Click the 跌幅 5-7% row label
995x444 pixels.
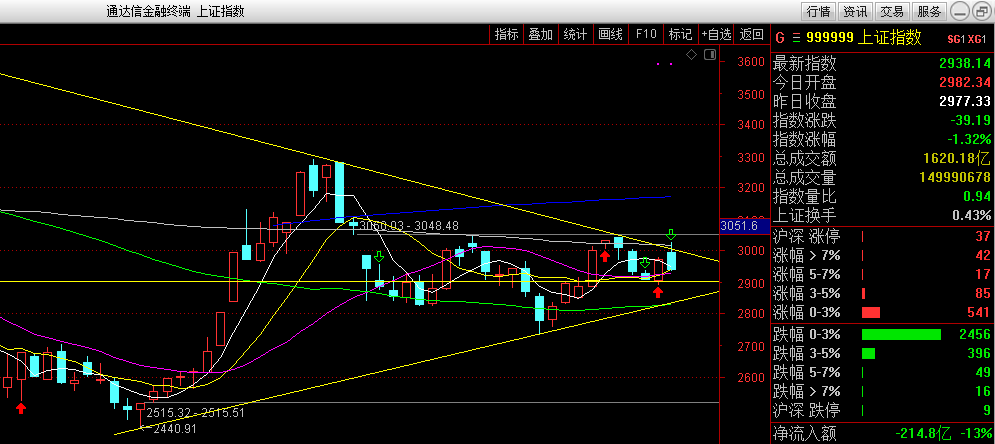(807, 372)
